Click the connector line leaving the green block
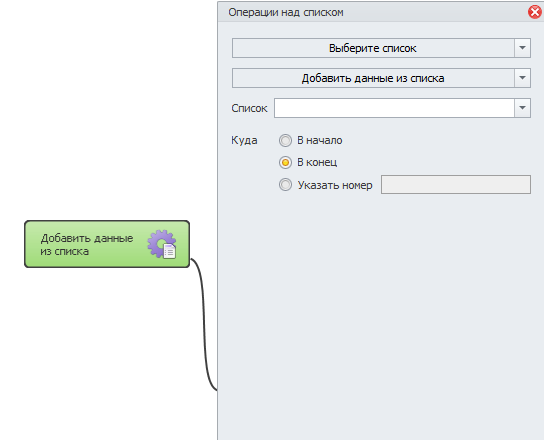The image size is (544, 440). [x=204, y=323]
